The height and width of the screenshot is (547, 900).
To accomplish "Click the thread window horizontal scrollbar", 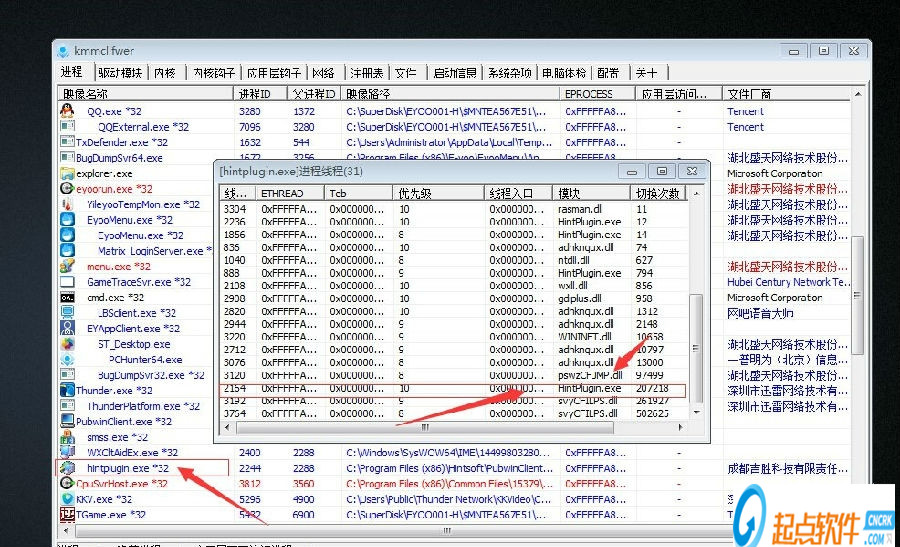I will click(x=425, y=427).
